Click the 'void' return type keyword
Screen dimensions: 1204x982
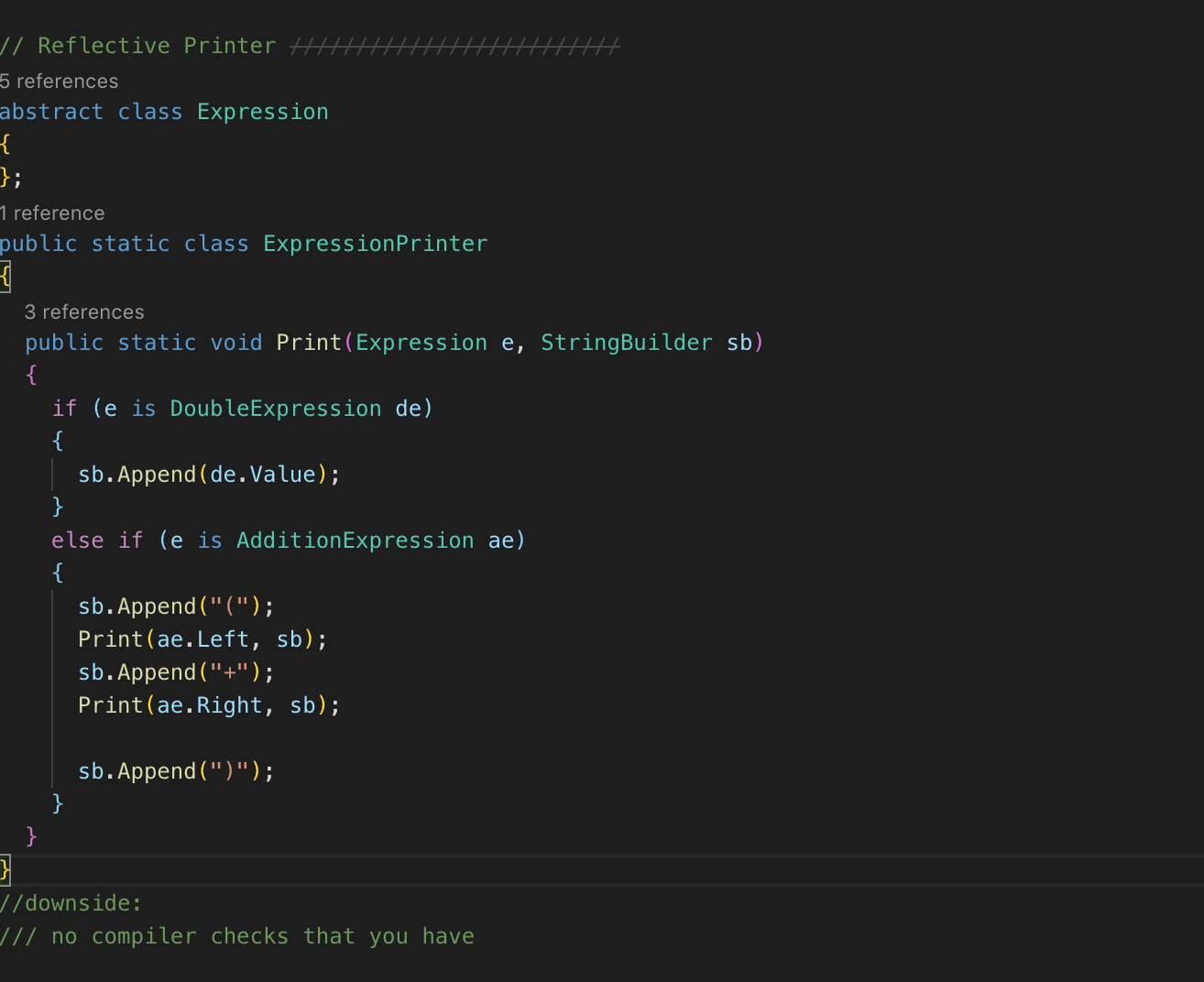(236, 343)
